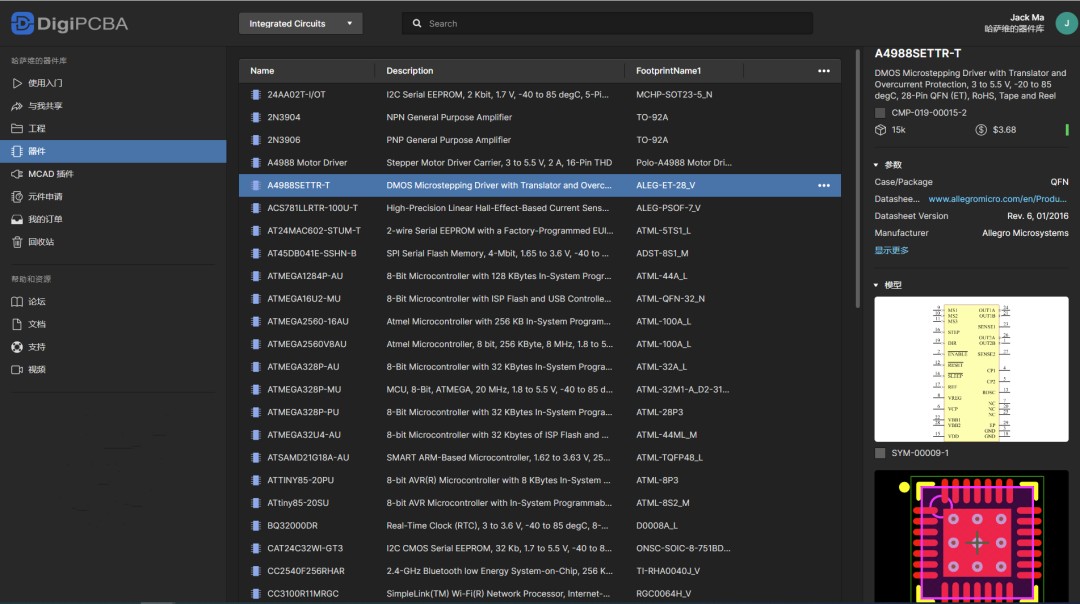Click the 回收站 trash icon
The height and width of the screenshot is (604, 1080).
pos(17,242)
